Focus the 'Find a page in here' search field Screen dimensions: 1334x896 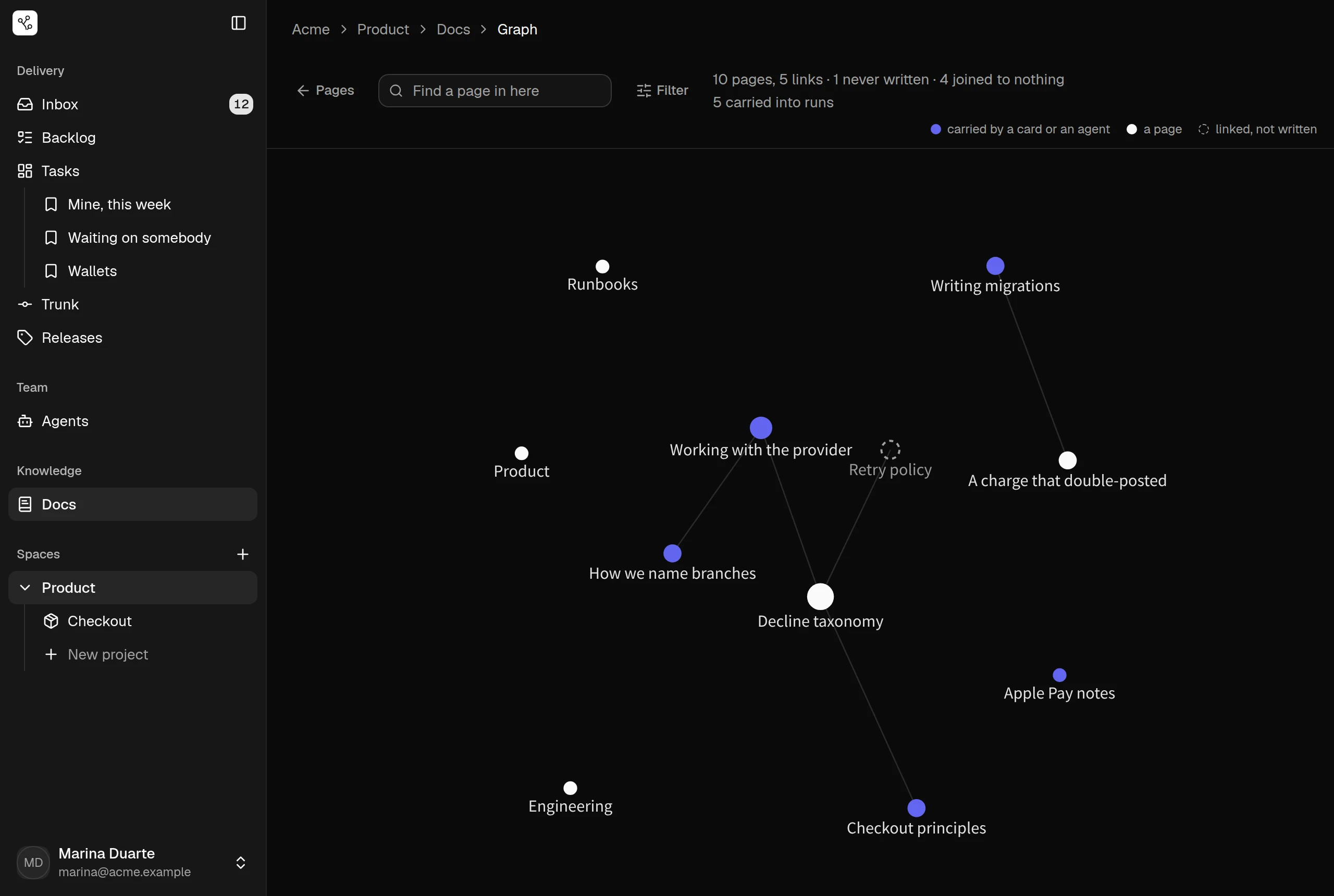coord(495,90)
